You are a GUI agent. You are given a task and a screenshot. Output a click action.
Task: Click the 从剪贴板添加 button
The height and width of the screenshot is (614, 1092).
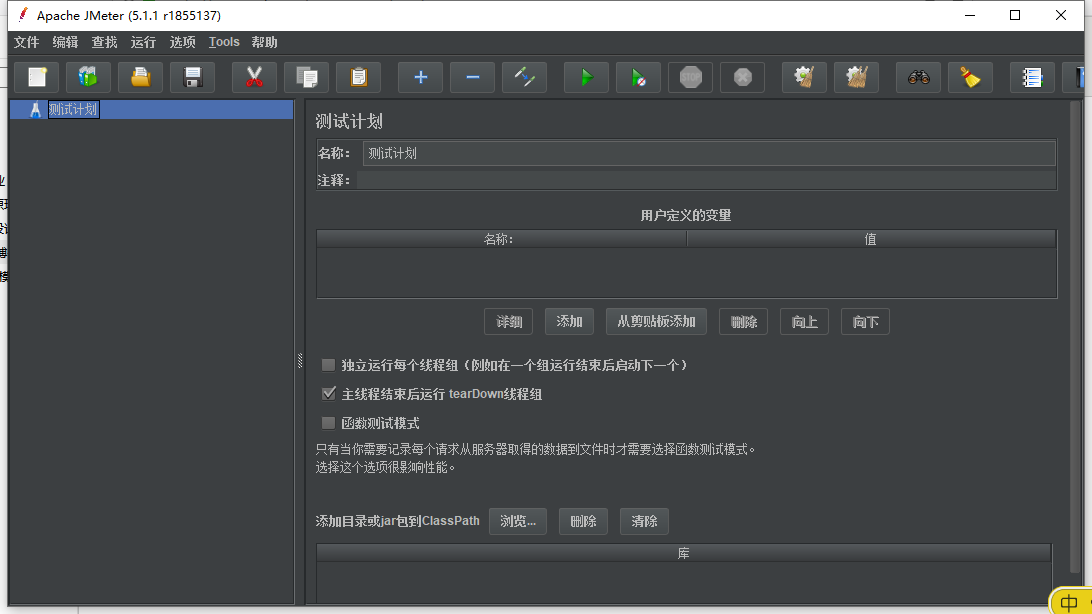(x=656, y=322)
